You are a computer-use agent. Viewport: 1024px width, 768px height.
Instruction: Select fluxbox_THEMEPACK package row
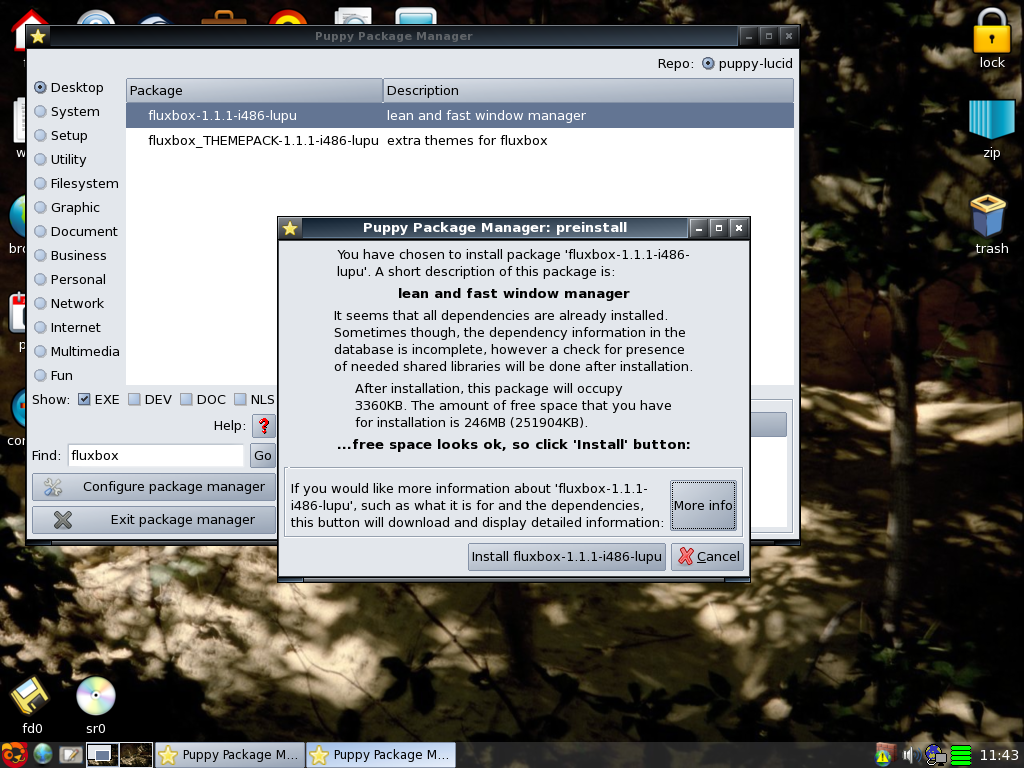(263, 141)
